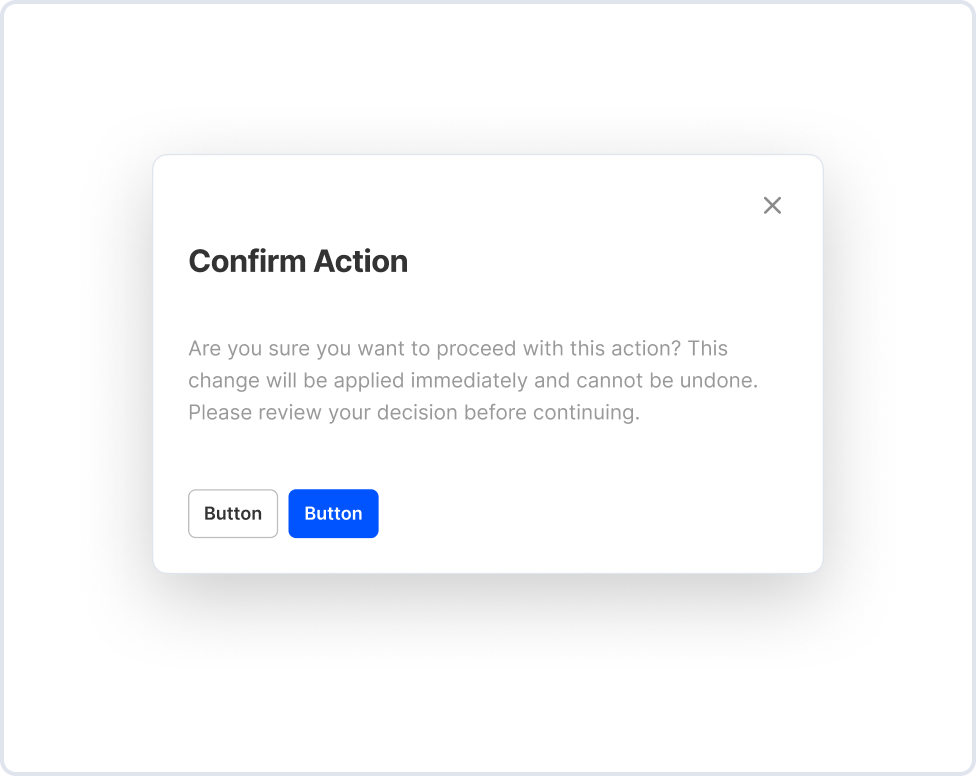Close the Confirm Action dialog
The width and height of the screenshot is (976, 776).
[772, 205]
